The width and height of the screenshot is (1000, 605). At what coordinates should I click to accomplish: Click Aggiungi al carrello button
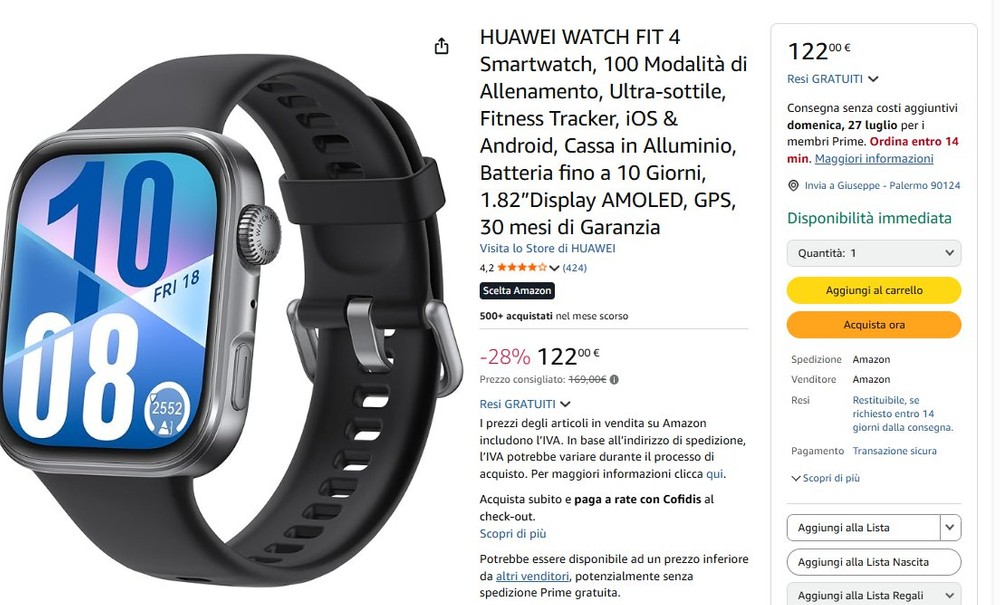point(874,290)
